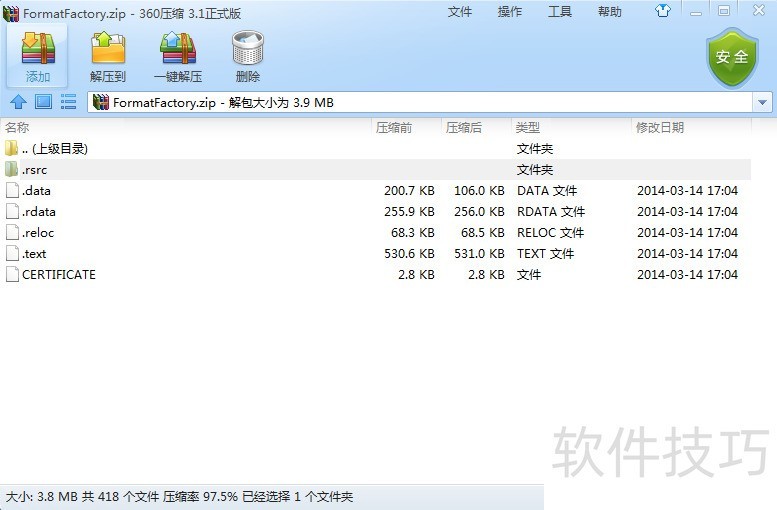Select the .rdata file name
Image resolution: width=777 pixels, height=510 pixels.
(x=38, y=212)
